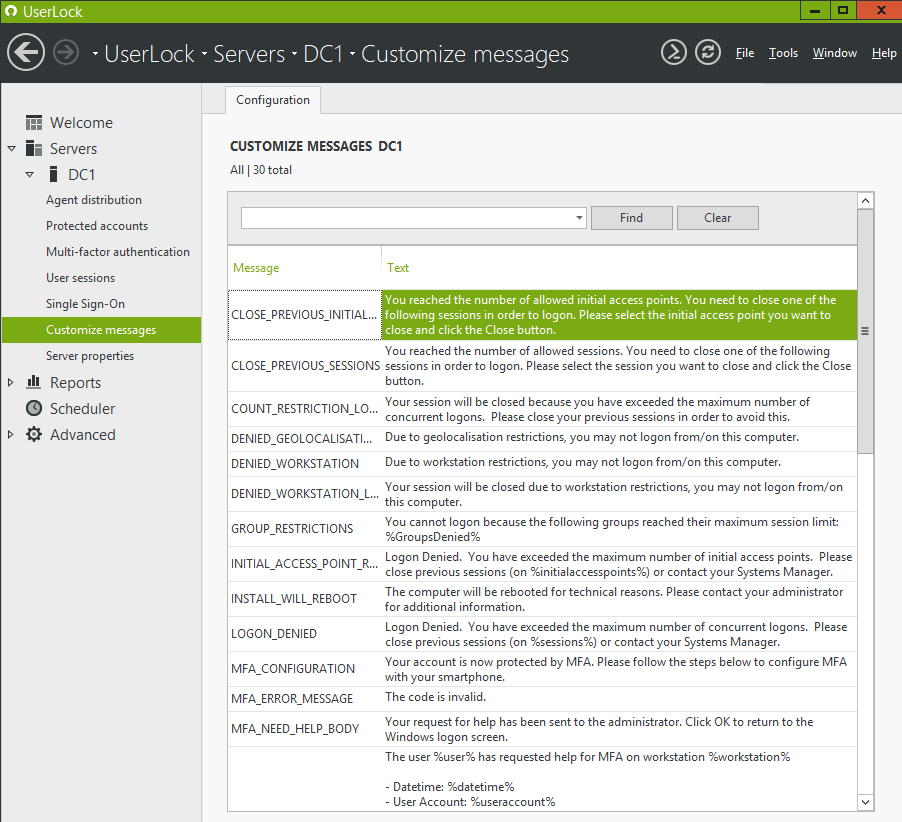The image size is (902, 822).
Task: Click the refresh icon in header
Action: tap(708, 52)
